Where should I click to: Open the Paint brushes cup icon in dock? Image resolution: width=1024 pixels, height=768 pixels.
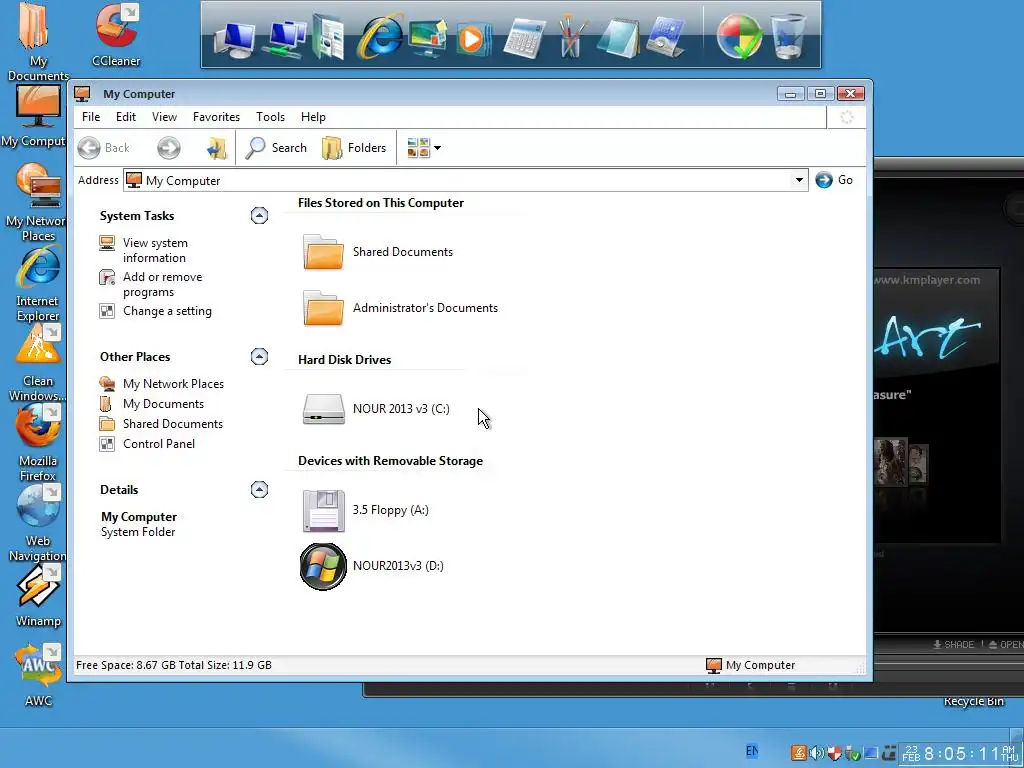pos(571,38)
